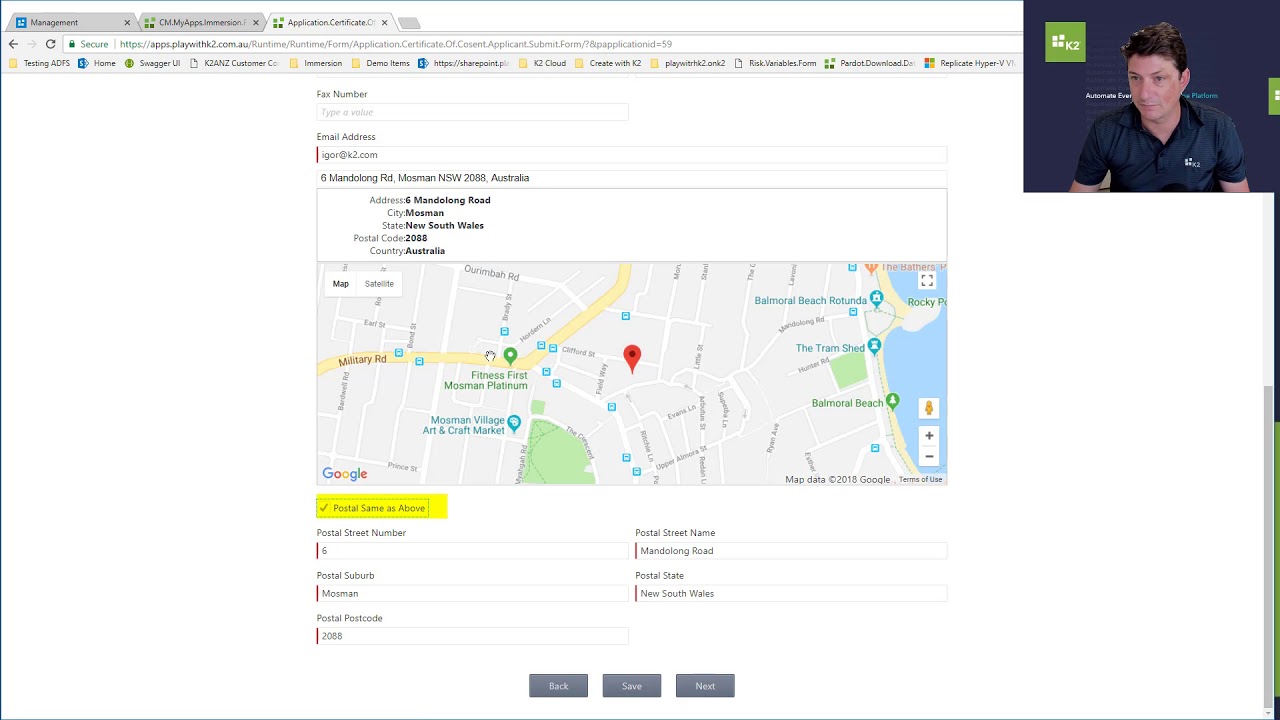Switch map to Map view
Viewport: 1280px width, 720px height.
(341, 284)
